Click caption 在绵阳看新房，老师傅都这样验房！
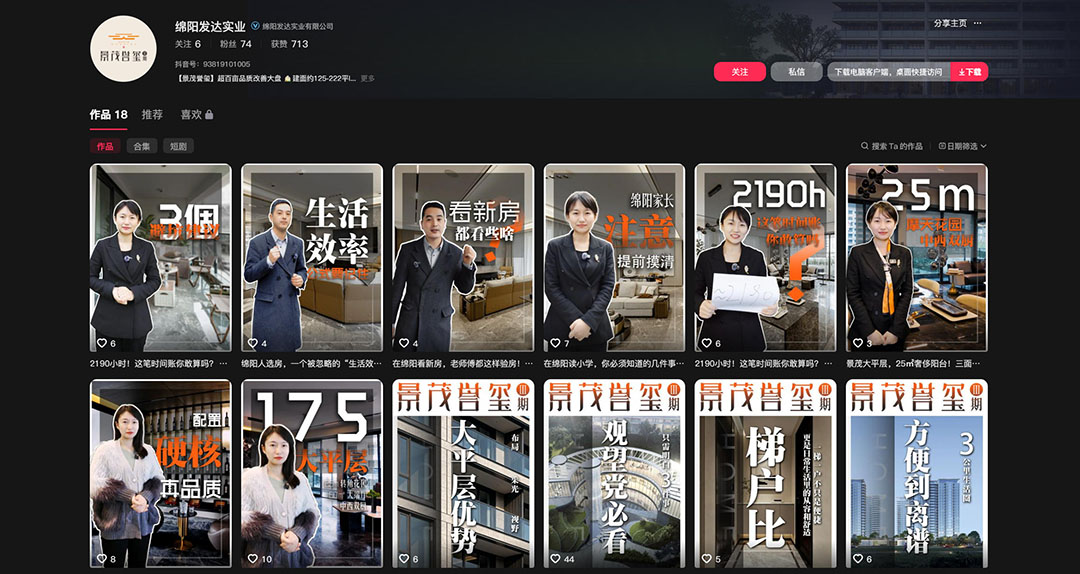The height and width of the screenshot is (574, 1080). click(462, 363)
